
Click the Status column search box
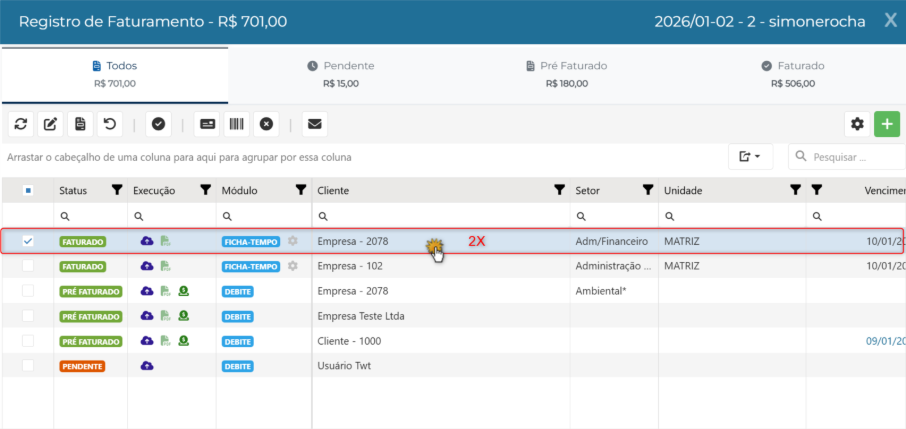click(x=91, y=216)
